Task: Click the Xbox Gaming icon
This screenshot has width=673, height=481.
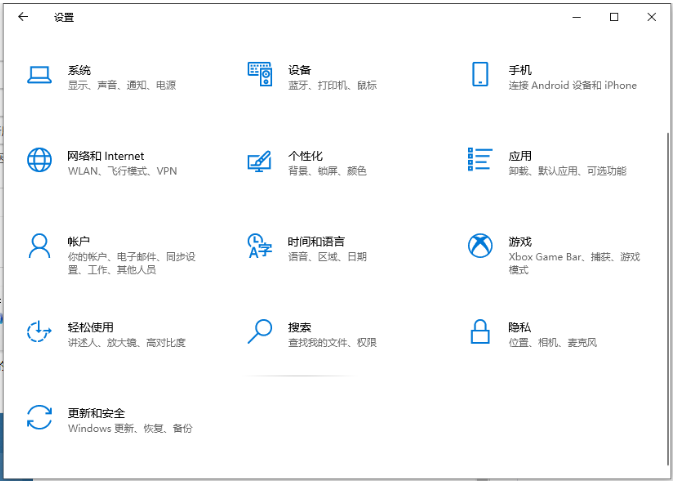Action: (480, 246)
